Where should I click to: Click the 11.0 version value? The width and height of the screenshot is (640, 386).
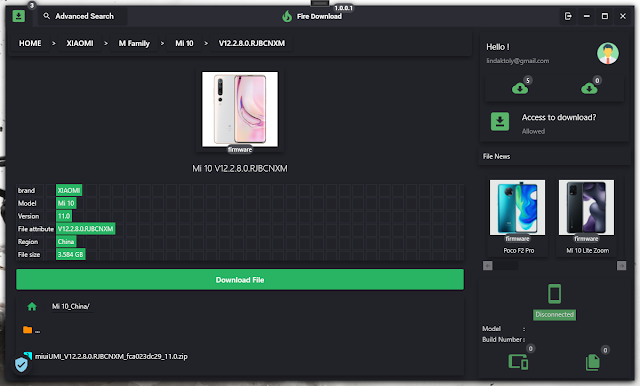tap(64, 216)
